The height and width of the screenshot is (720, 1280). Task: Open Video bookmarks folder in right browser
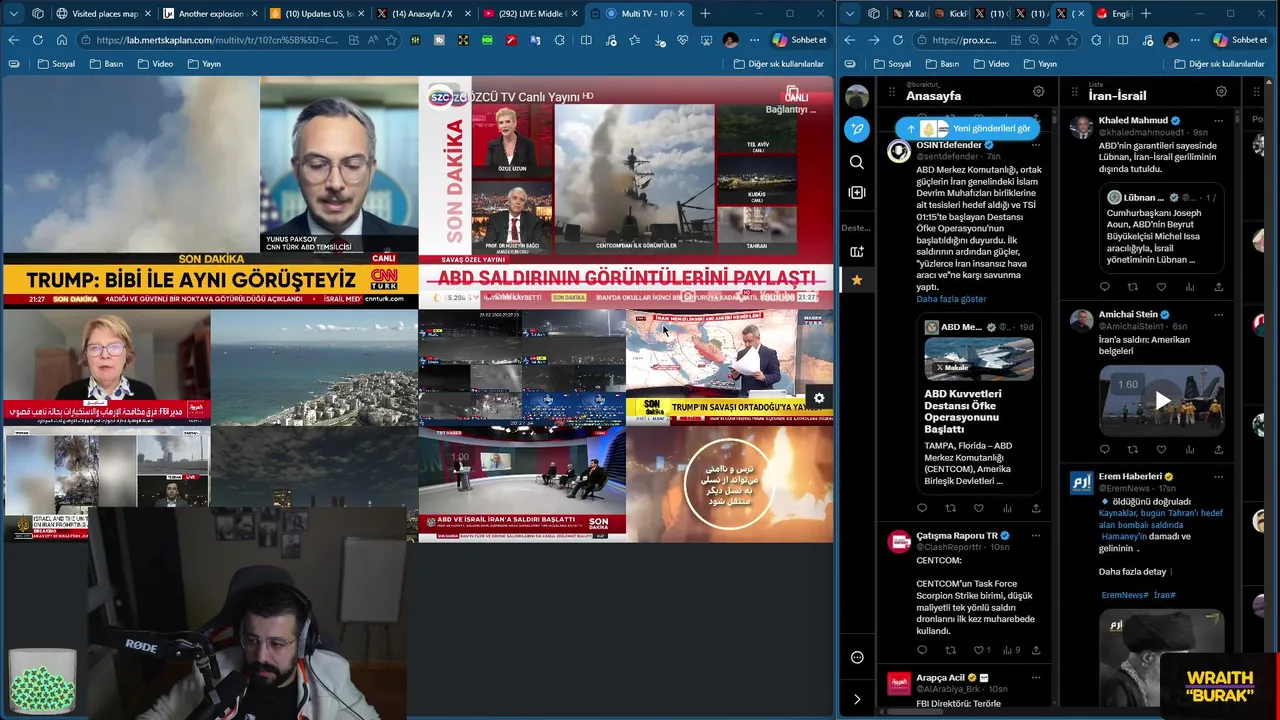click(x=991, y=64)
